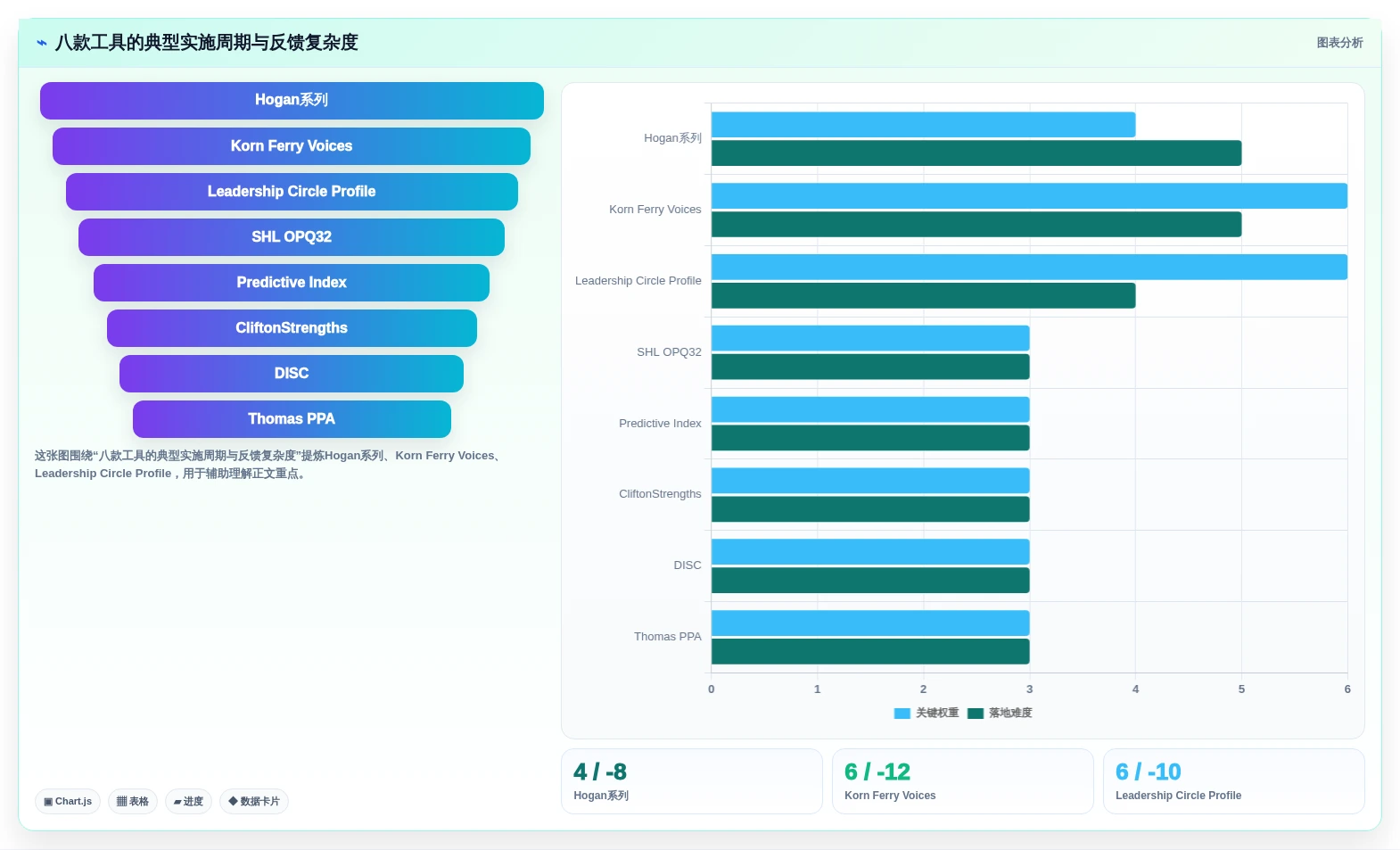The image size is (1400, 850).
Task: Click the x-axis tick label 6
Action: coord(1347,689)
